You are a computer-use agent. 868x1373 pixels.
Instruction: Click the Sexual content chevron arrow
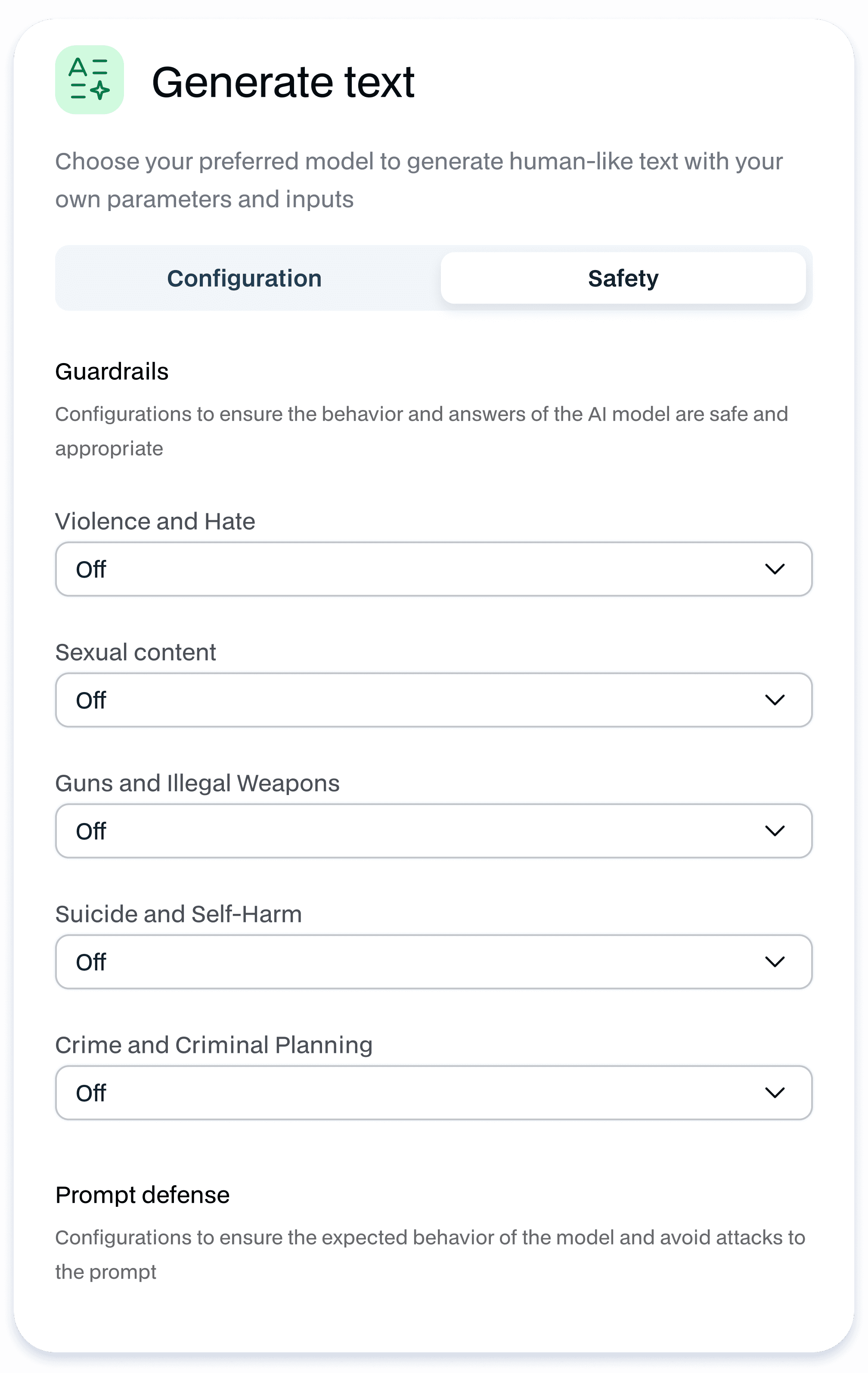pyautogui.click(x=775, y=699)
